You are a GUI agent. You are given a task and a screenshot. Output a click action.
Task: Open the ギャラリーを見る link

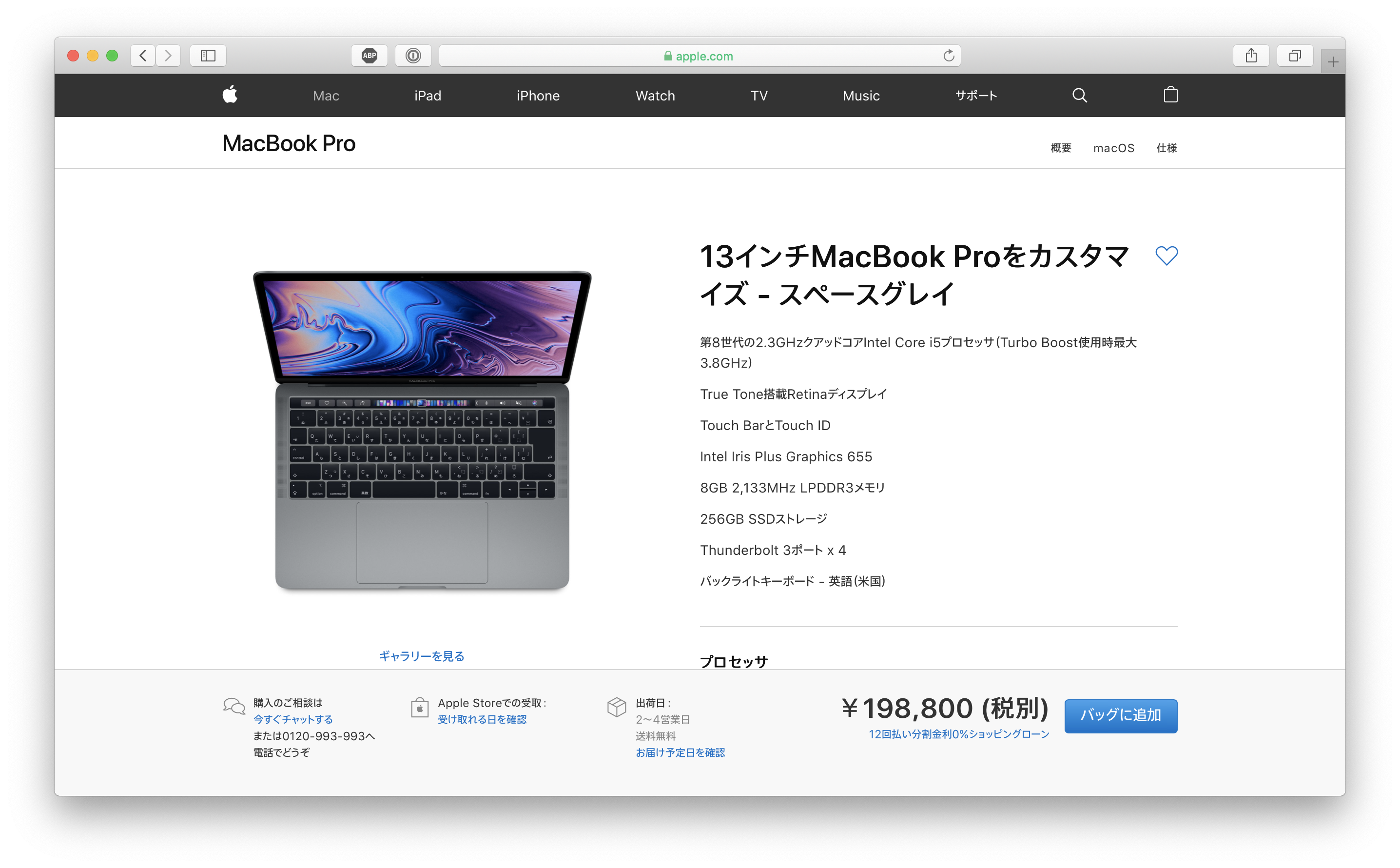pyautogui.click(x=421, y=655)
